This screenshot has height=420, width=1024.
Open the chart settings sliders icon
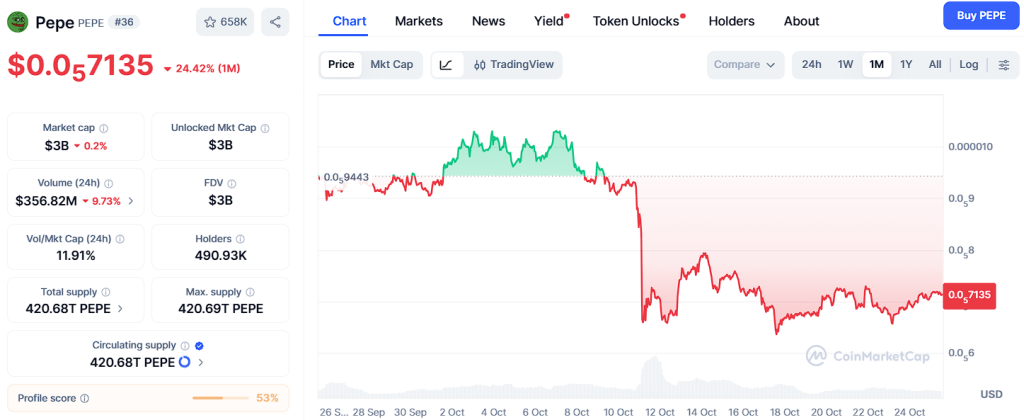(x=1003, y=65)
